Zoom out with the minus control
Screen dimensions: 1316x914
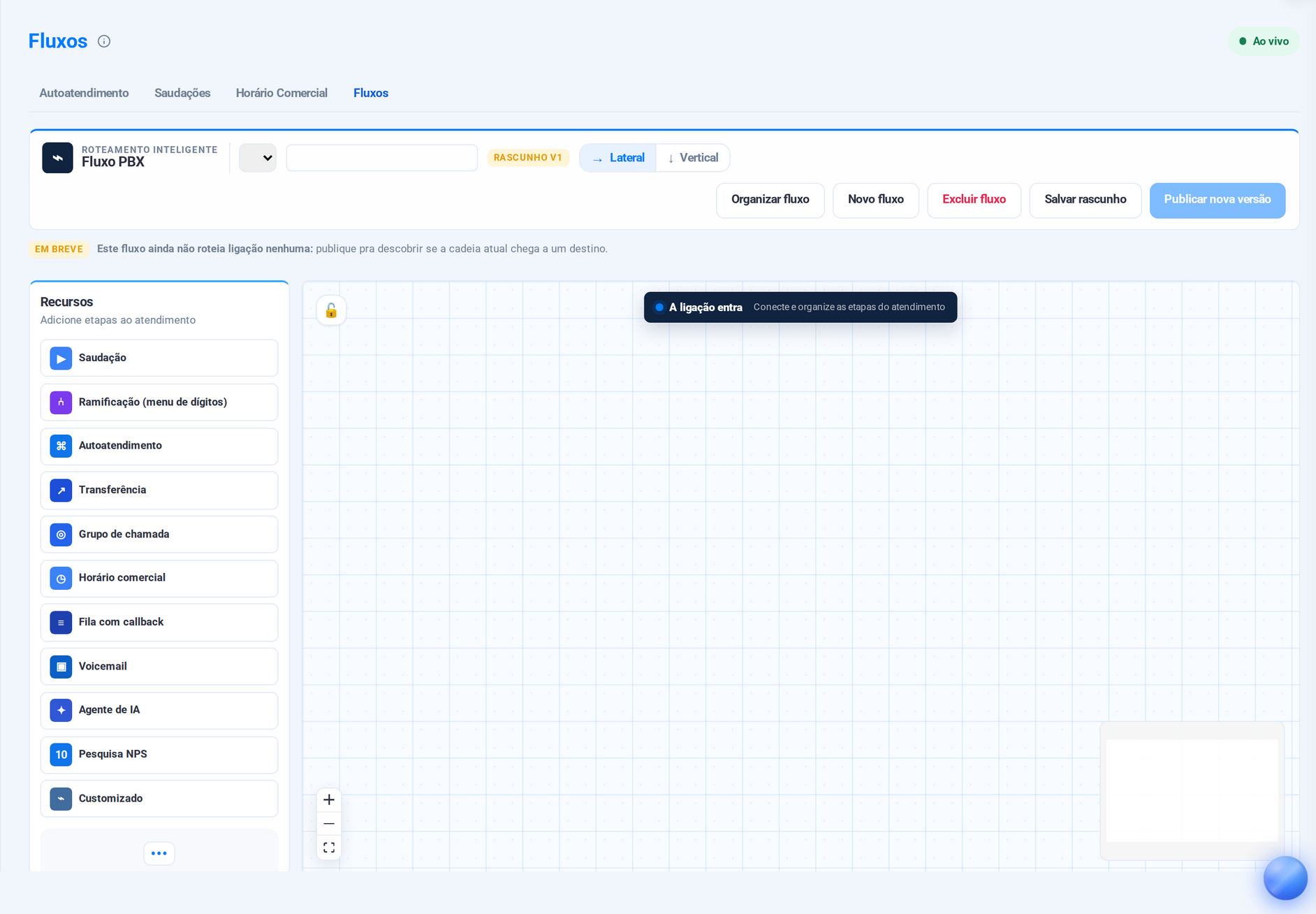[329, 824]
